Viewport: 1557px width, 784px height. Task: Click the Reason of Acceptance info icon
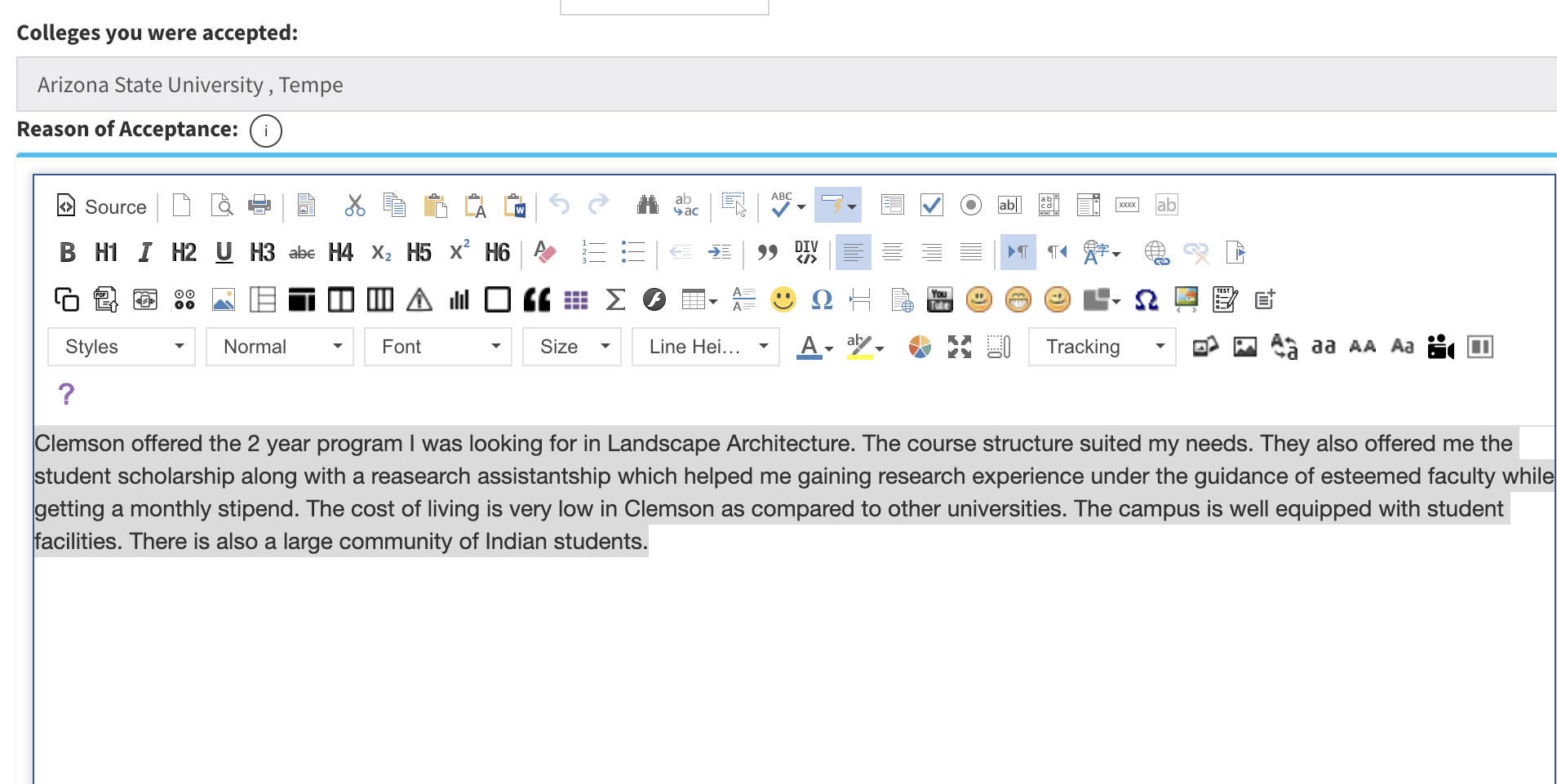tap(266, 131)
